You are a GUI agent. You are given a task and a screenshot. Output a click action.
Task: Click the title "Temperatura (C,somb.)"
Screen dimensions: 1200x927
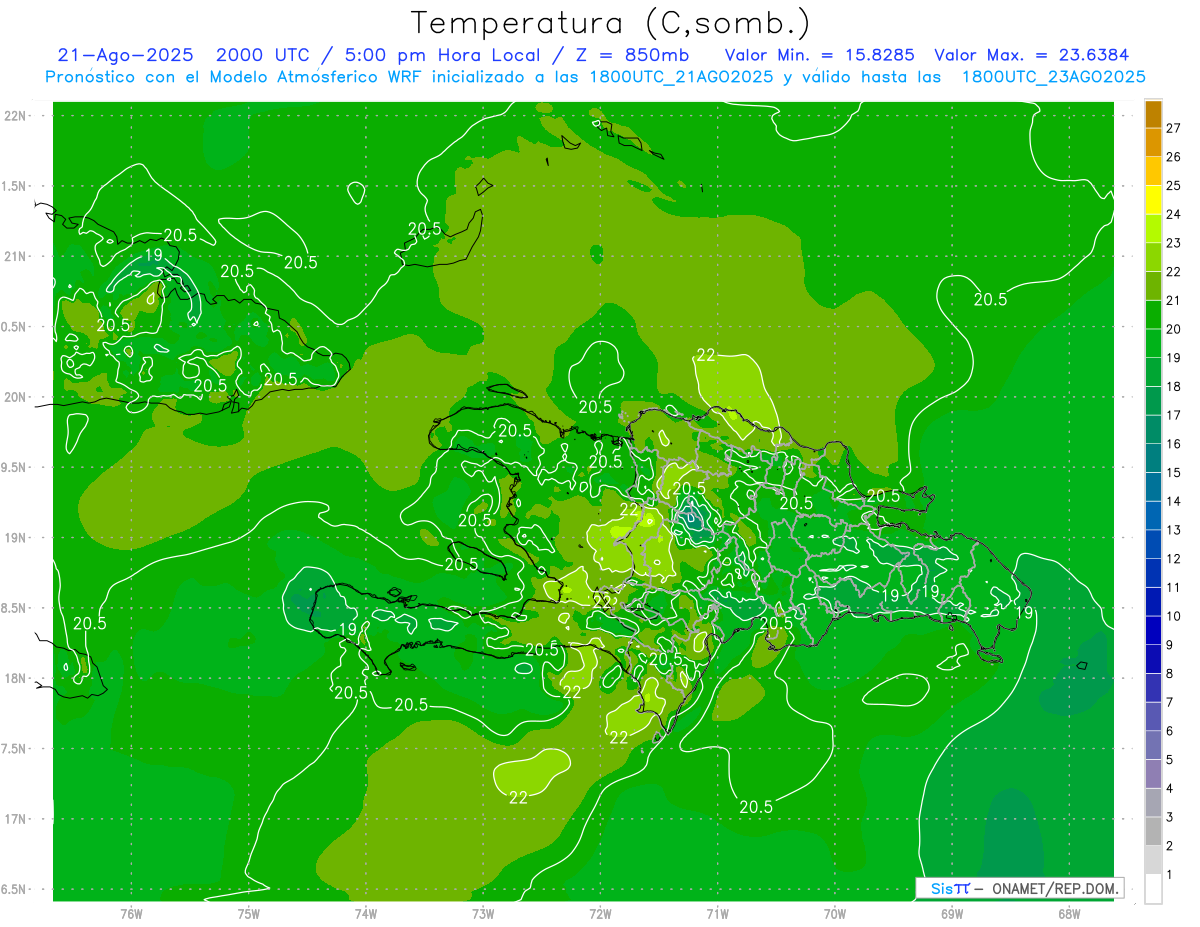tap(610, 24)
